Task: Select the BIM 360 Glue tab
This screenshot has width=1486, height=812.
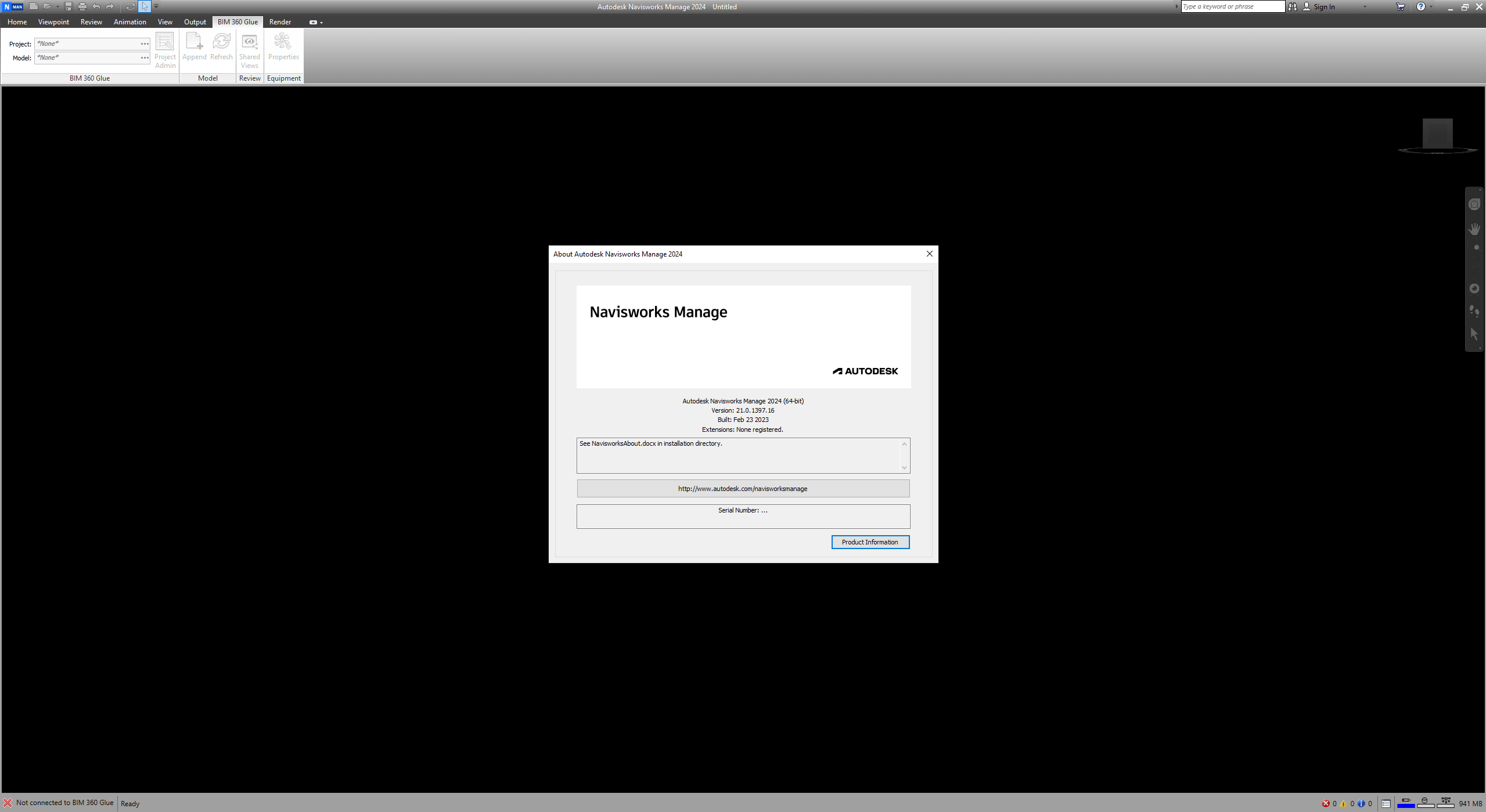Action: click(238, 21)
